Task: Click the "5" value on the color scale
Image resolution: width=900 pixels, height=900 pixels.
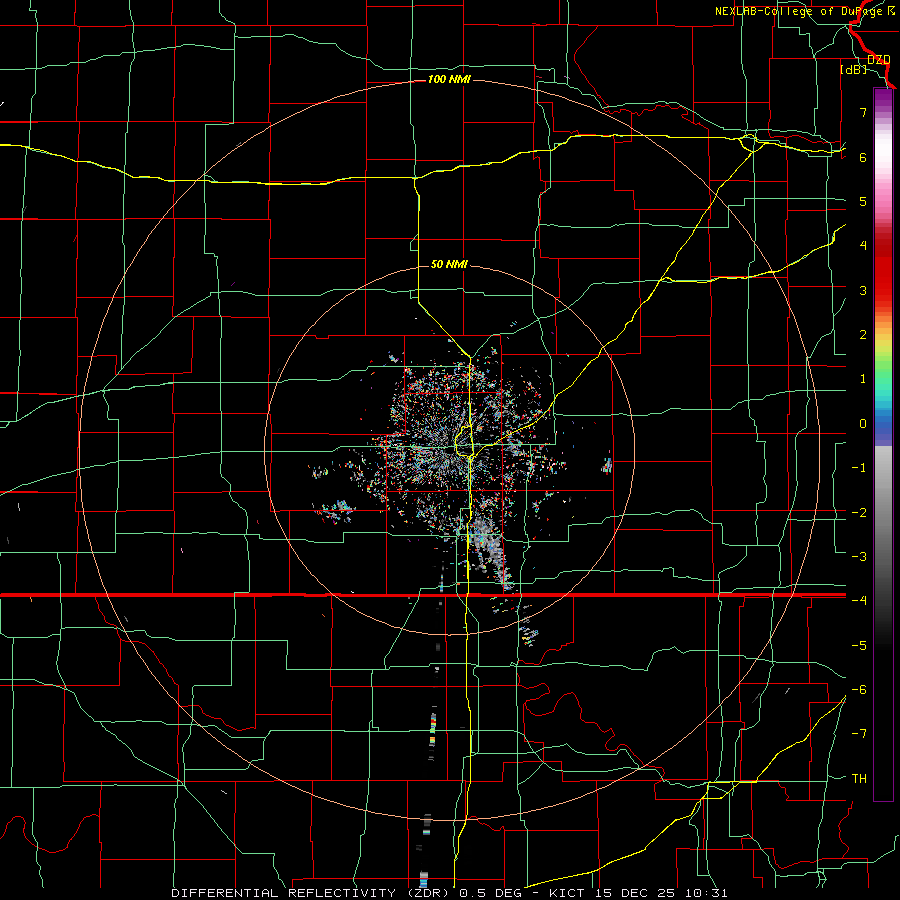Action: (x=863, y=201)
